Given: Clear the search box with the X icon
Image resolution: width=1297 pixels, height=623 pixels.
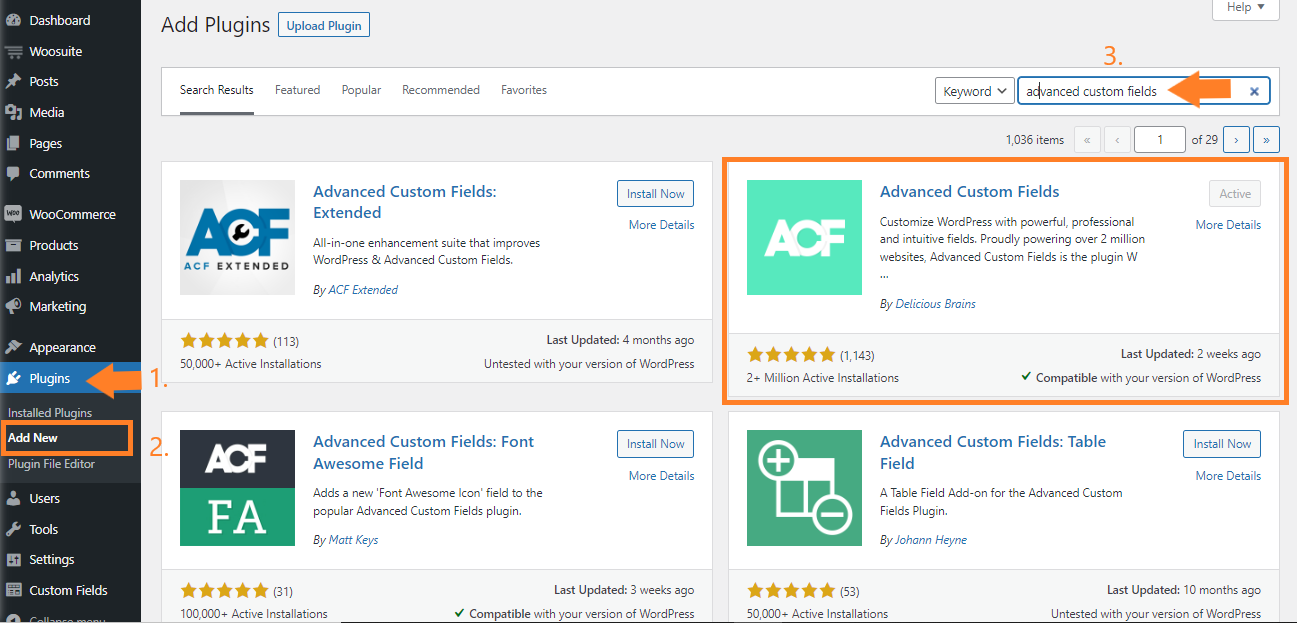Looking at the screenshot, I should (1254, 91).
